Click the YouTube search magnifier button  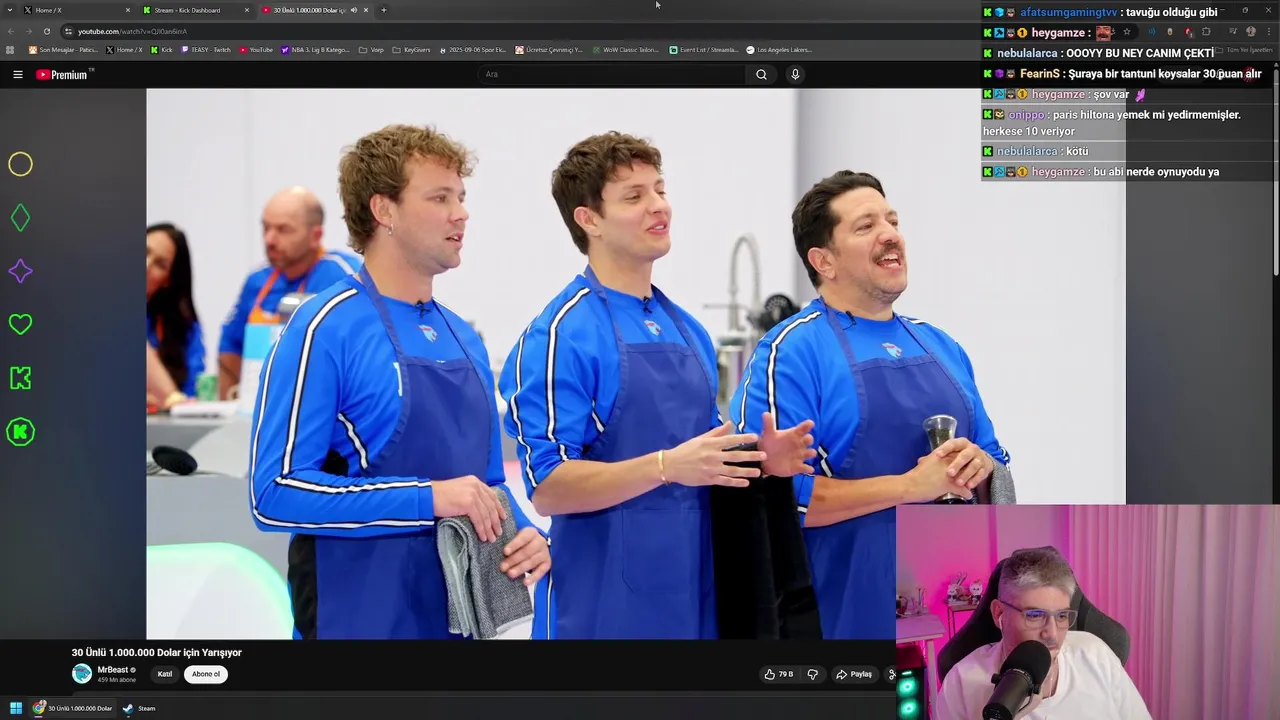tap(761, 74)
